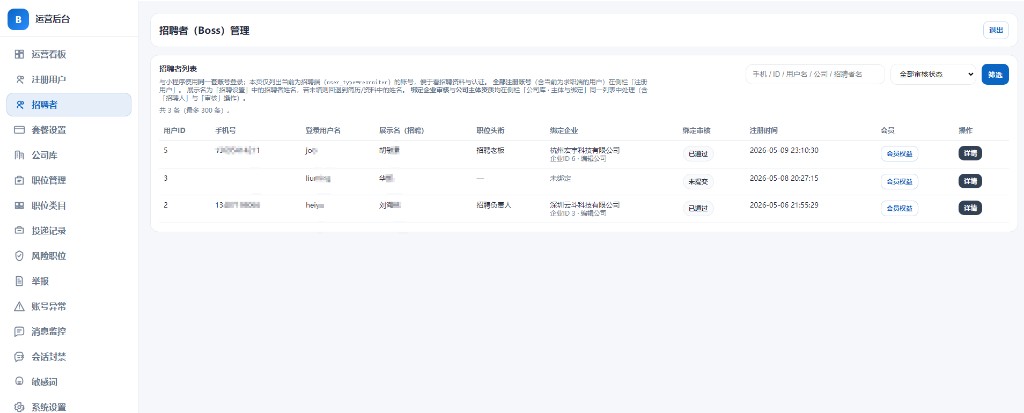Click the 未提交 status badge

point(697,181)
